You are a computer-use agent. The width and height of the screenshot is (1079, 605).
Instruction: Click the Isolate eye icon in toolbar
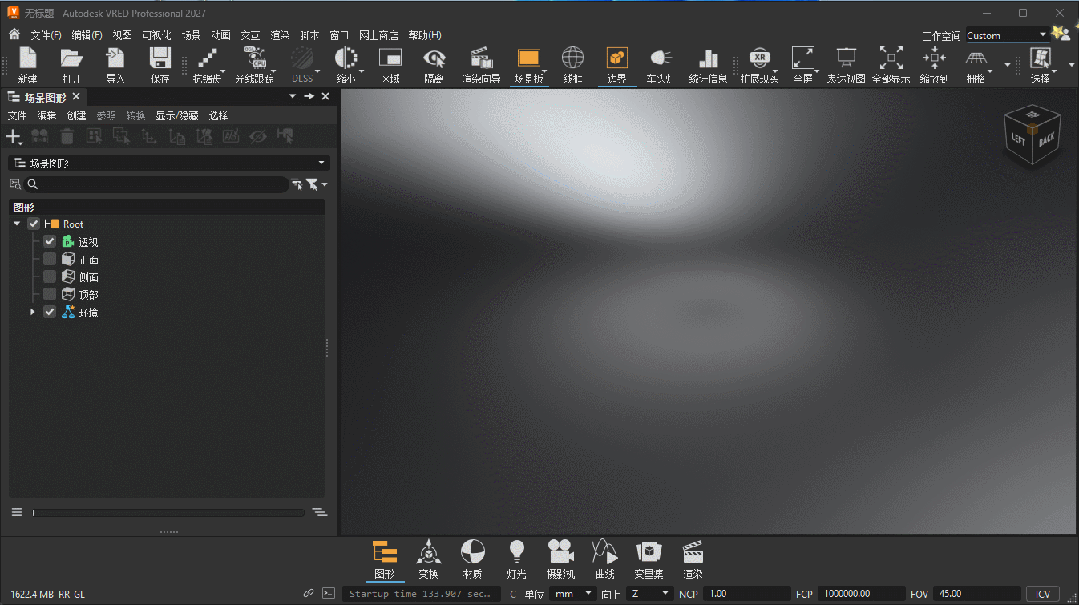click(434, 59)
